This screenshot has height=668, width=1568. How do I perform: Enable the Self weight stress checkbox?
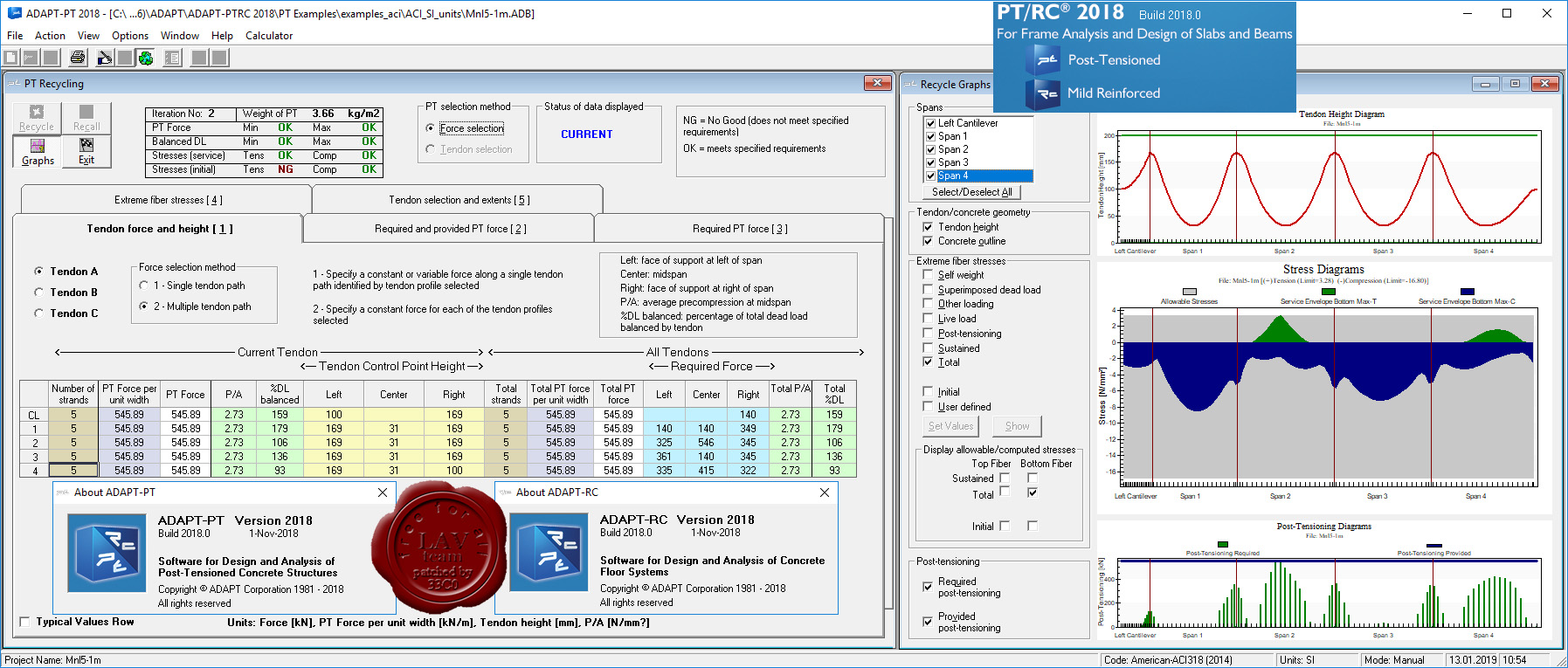point(928,275)
